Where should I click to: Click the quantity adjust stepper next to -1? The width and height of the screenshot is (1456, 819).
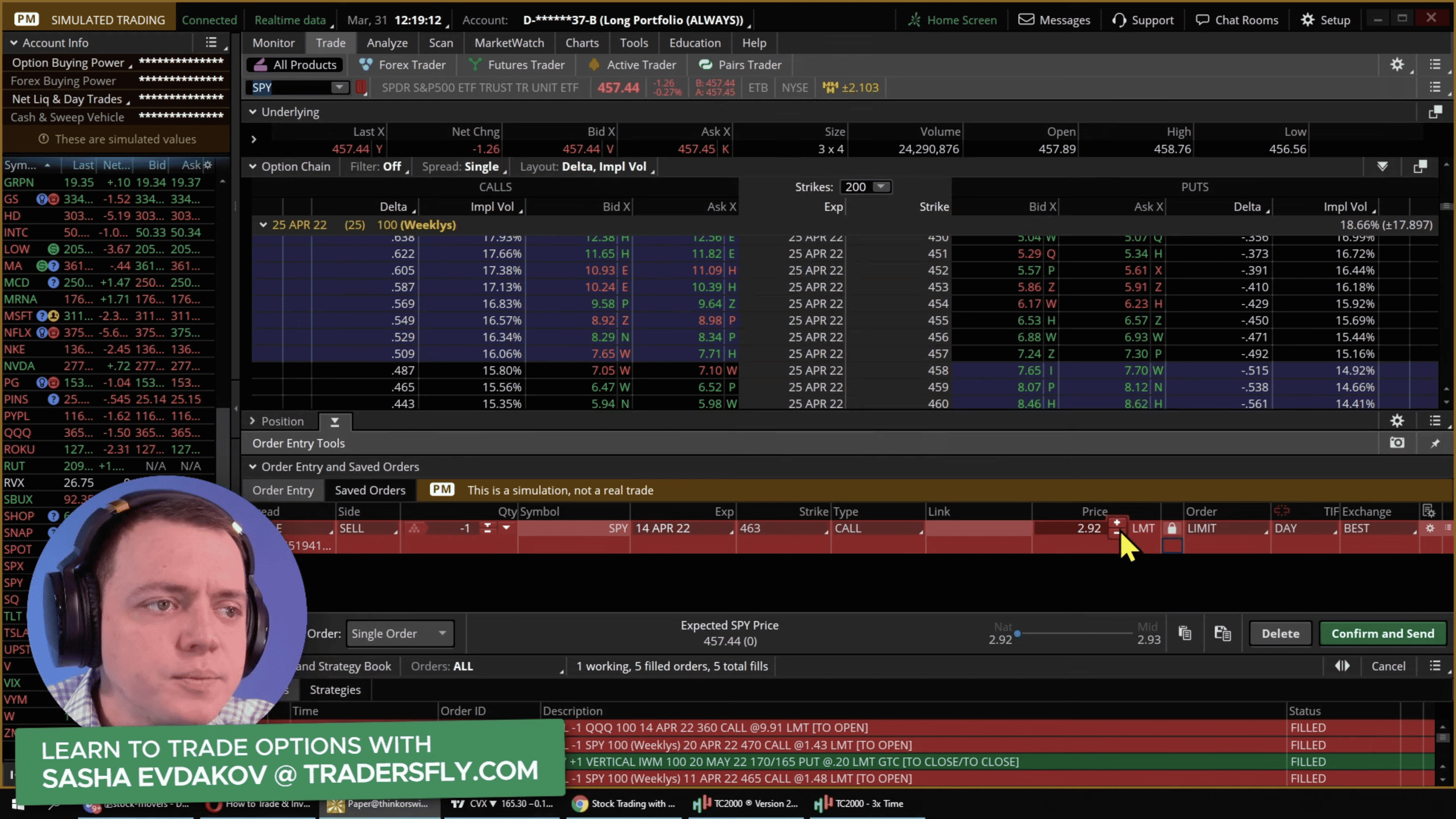(x=487, y=528)
